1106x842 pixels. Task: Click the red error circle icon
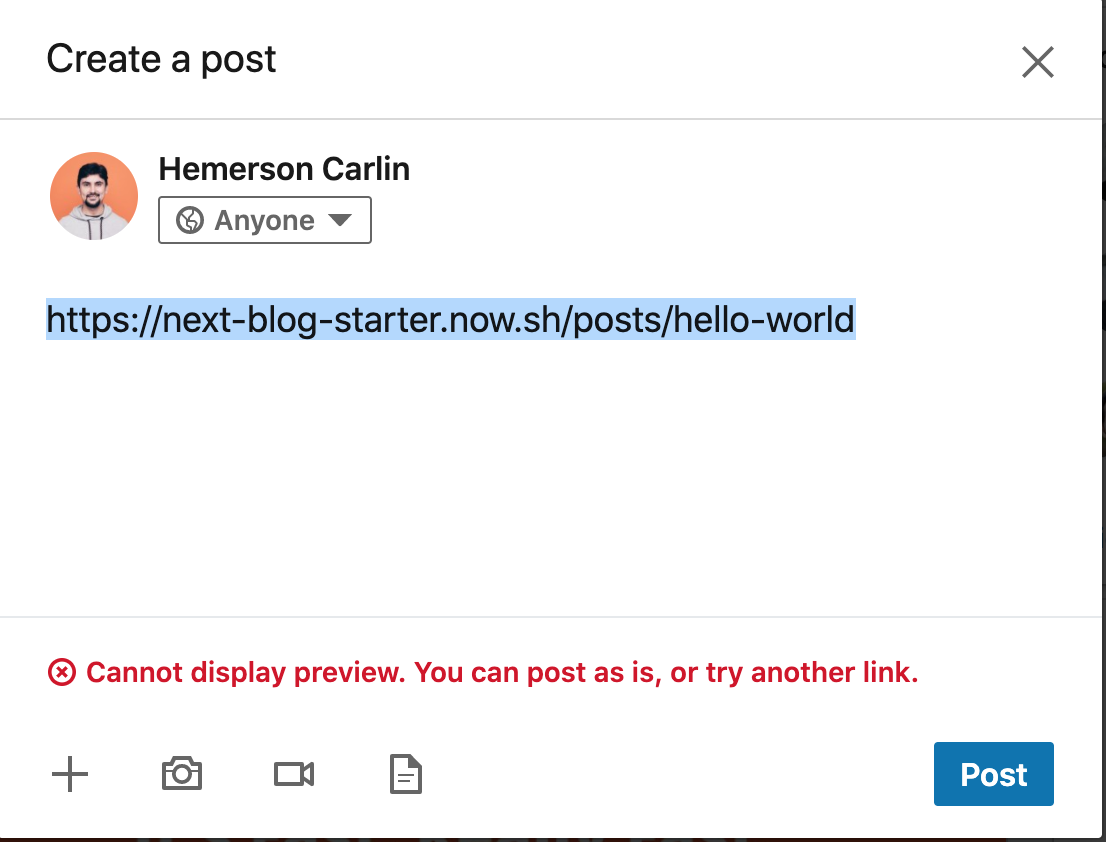coord(62,672)
